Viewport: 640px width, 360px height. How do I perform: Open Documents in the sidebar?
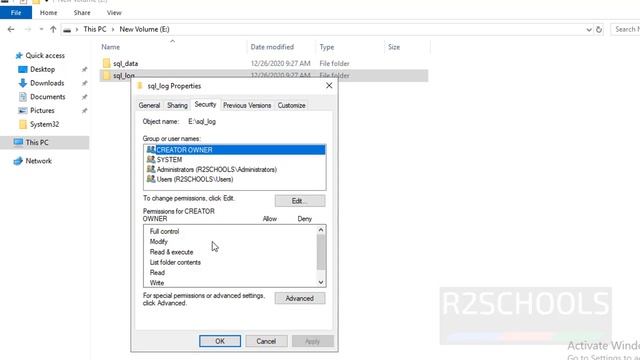pos(48,97)
